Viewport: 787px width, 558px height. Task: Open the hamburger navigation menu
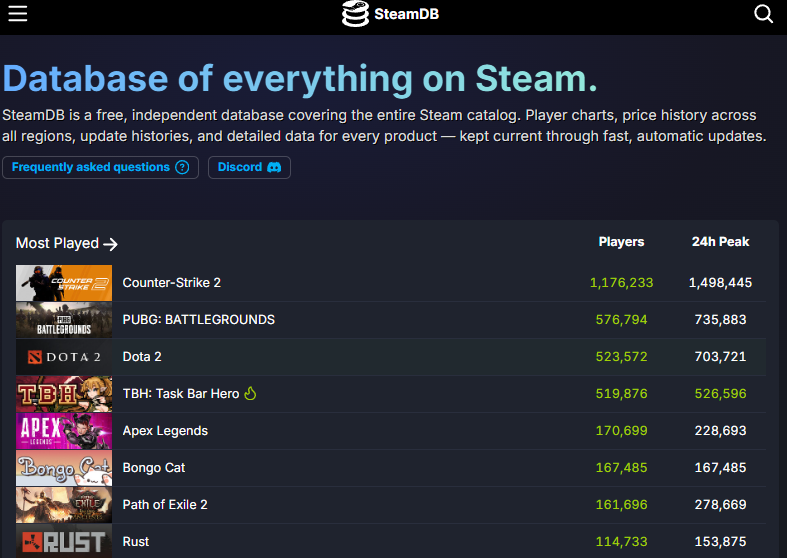coord(18,14)
